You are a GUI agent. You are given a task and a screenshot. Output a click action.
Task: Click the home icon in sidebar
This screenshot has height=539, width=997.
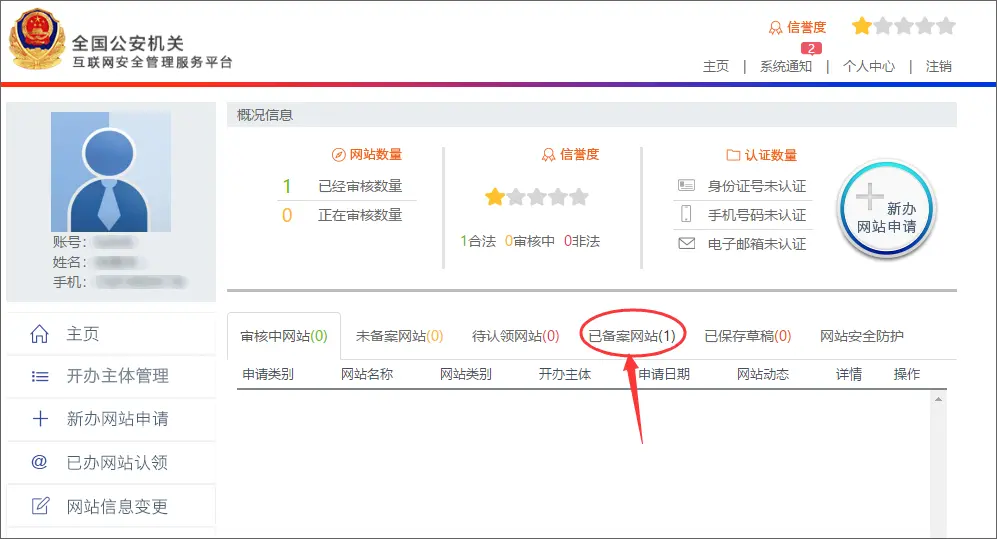[40, 334]
